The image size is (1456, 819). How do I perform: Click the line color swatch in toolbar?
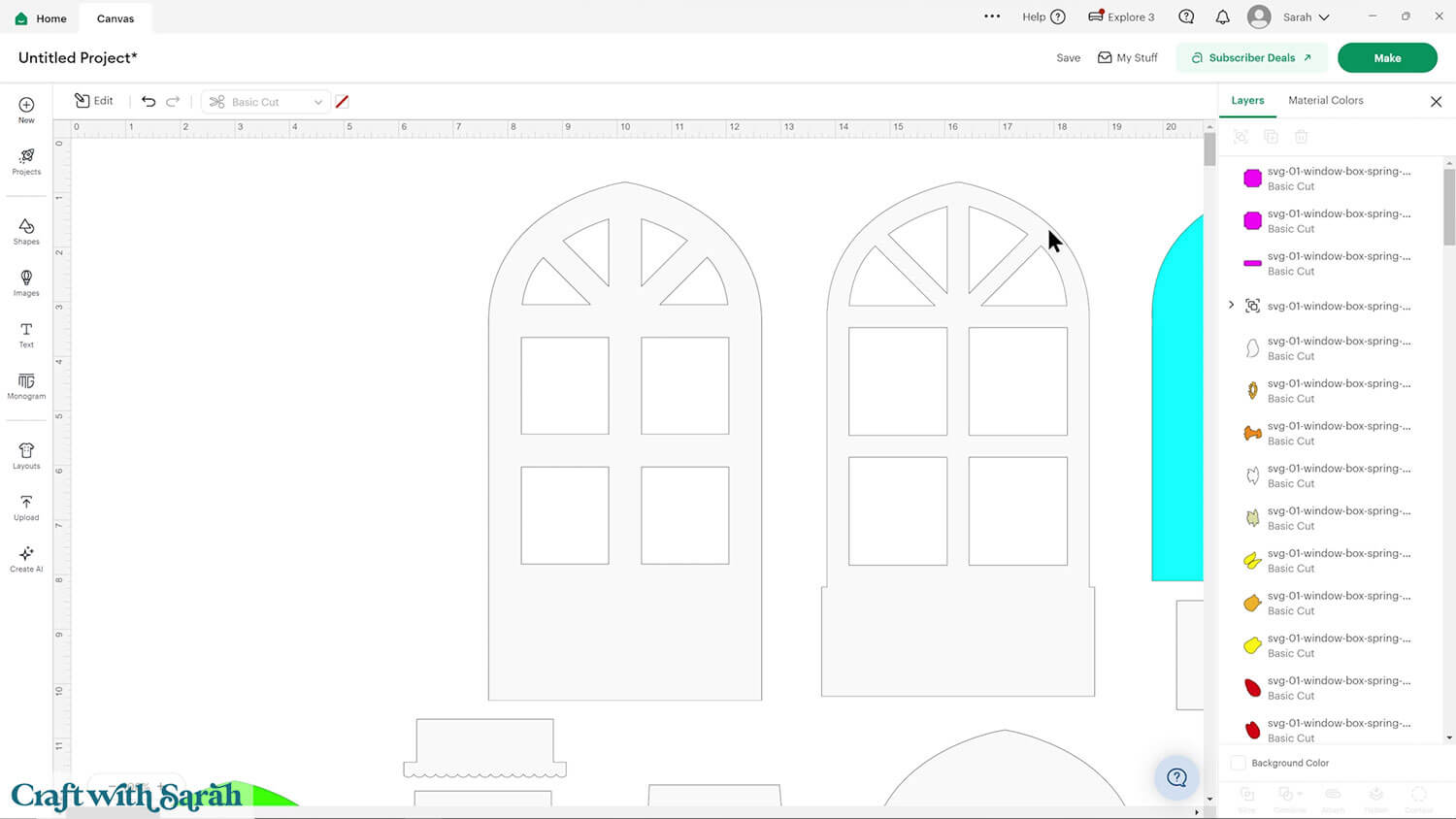(x=342, y=102)
